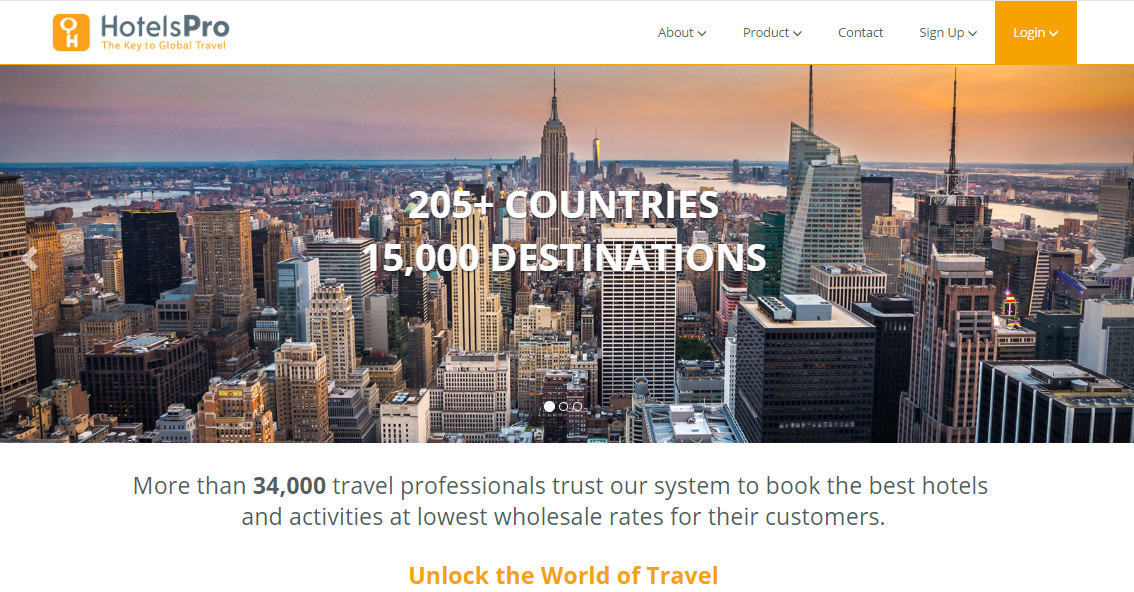Select the second carousel indicator dot
This screenshot has height=592, width=1134.
pyautogui.click(x=563, y=406)
